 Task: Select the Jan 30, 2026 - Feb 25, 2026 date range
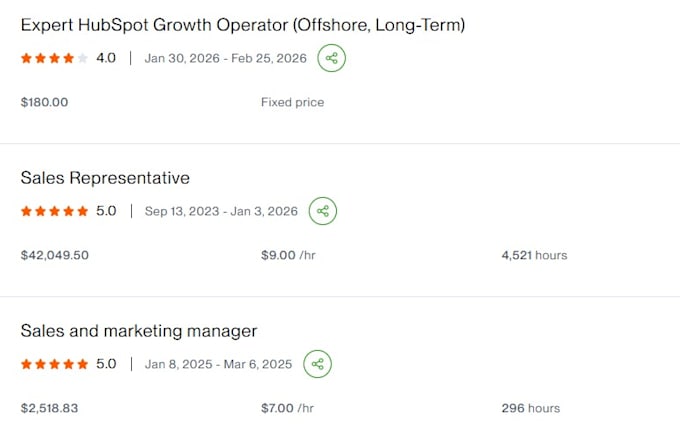pos(226,58)
